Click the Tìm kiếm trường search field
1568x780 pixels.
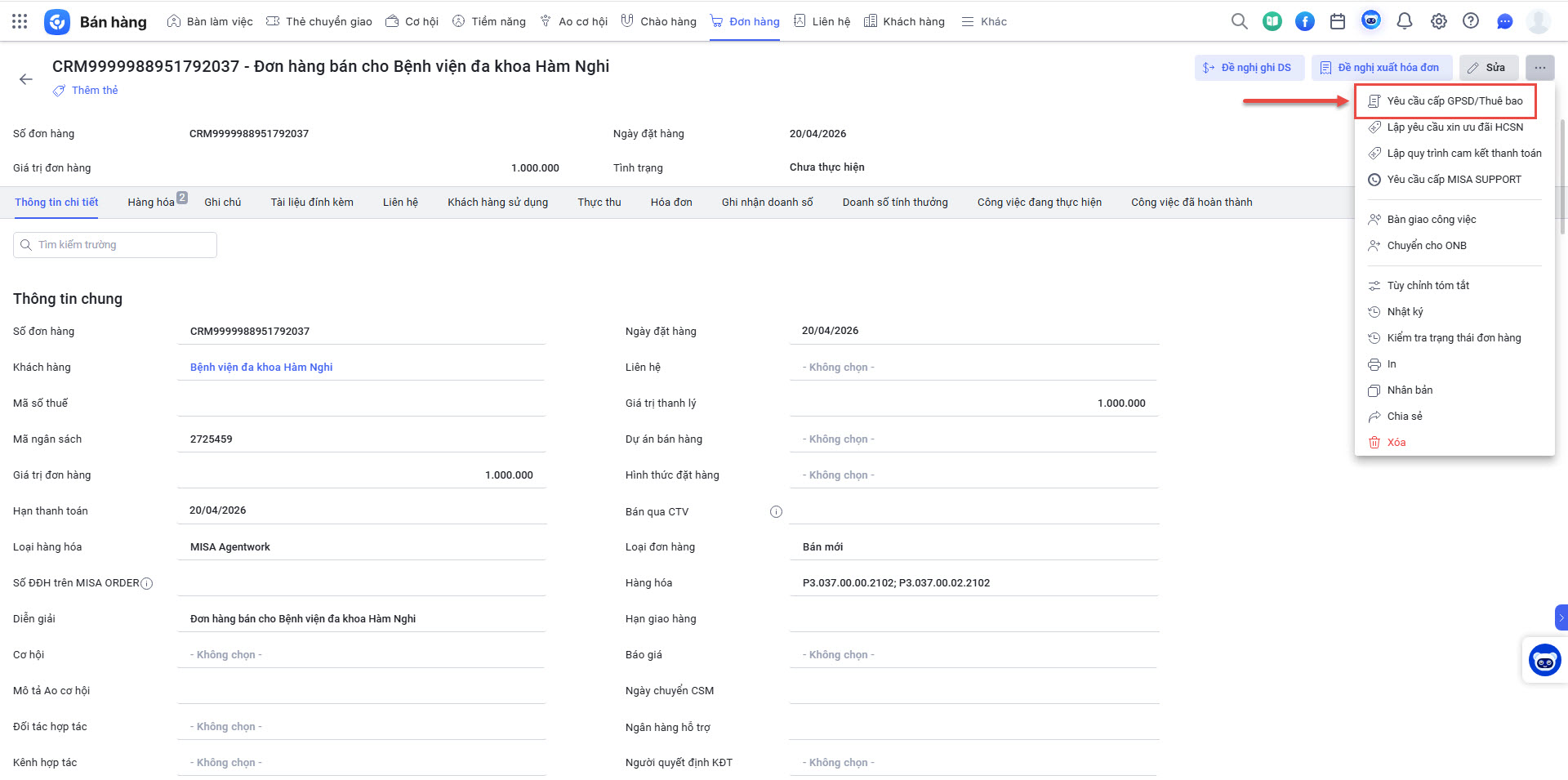[115, 245]
